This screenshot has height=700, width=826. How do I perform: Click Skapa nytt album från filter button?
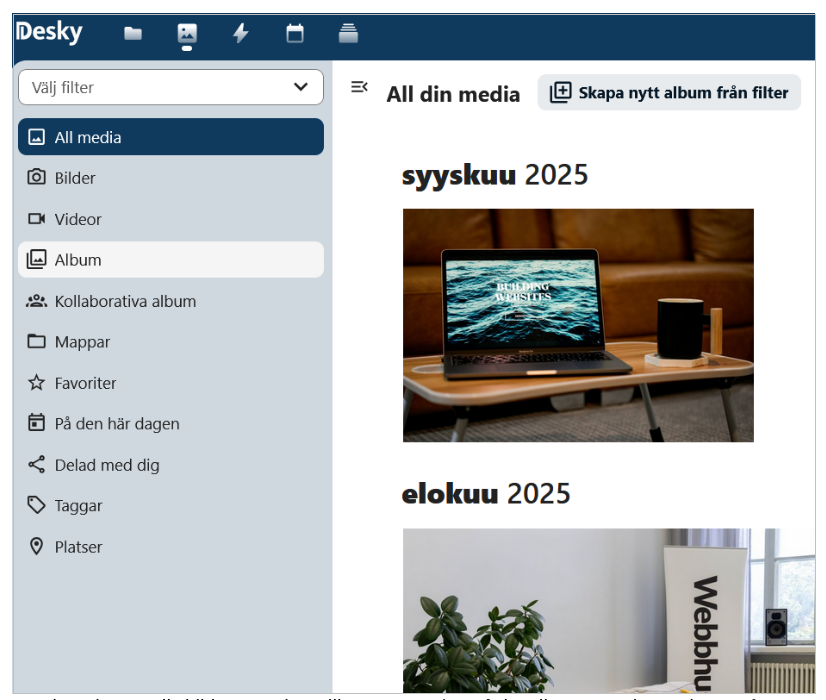pos(669,93)
